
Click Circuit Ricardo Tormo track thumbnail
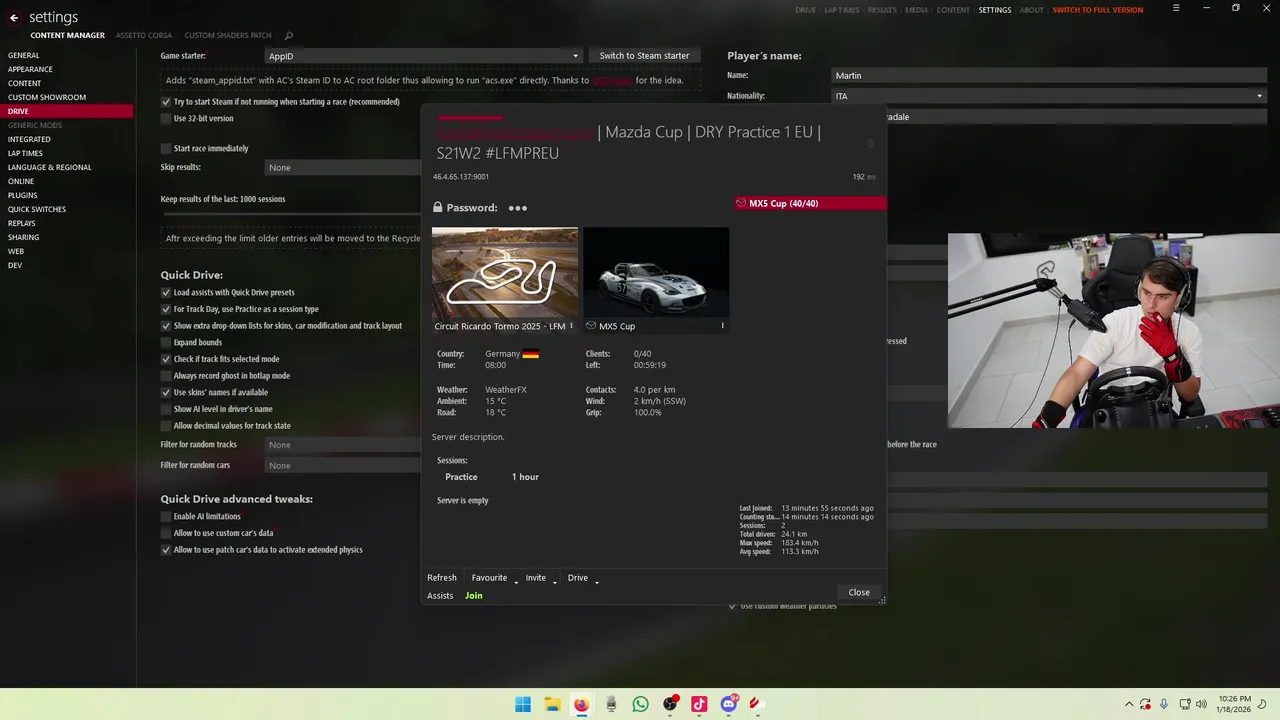505,273
